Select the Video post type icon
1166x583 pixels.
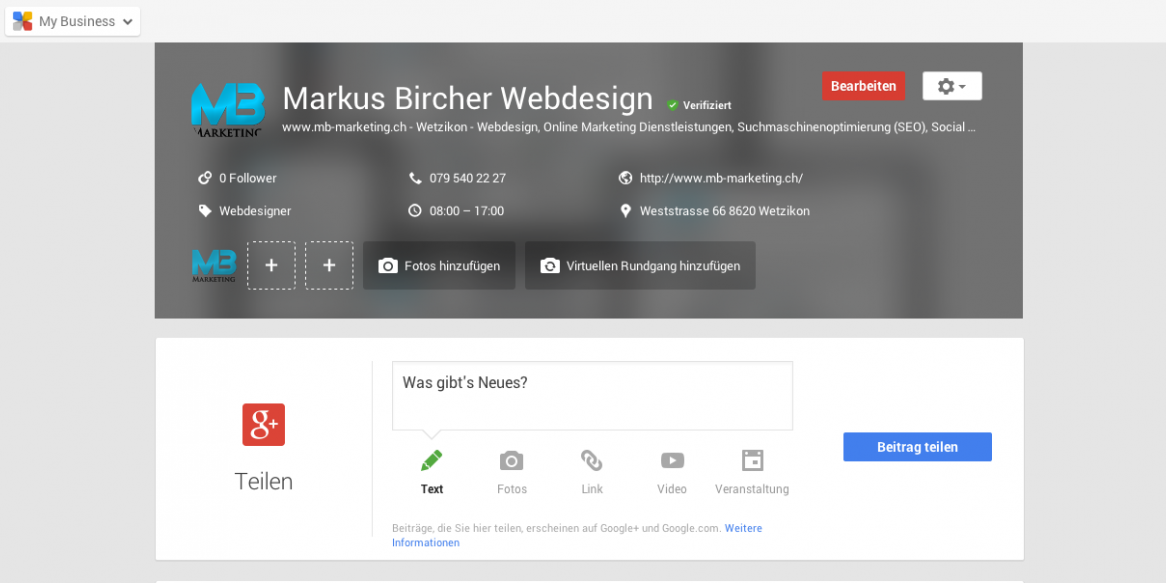671,460
